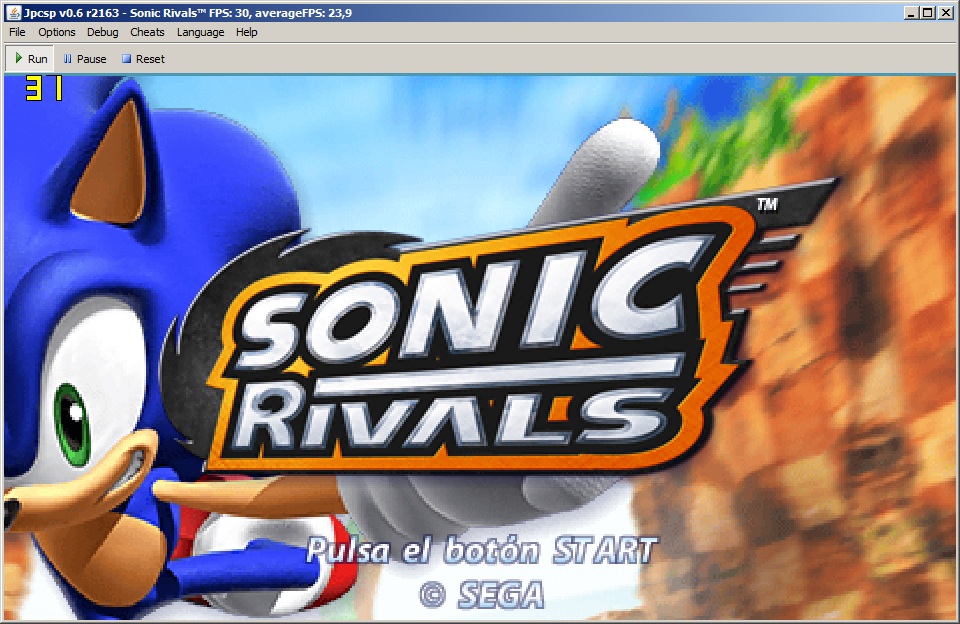
Task: Open the Cheats menu
Action: 147,32
